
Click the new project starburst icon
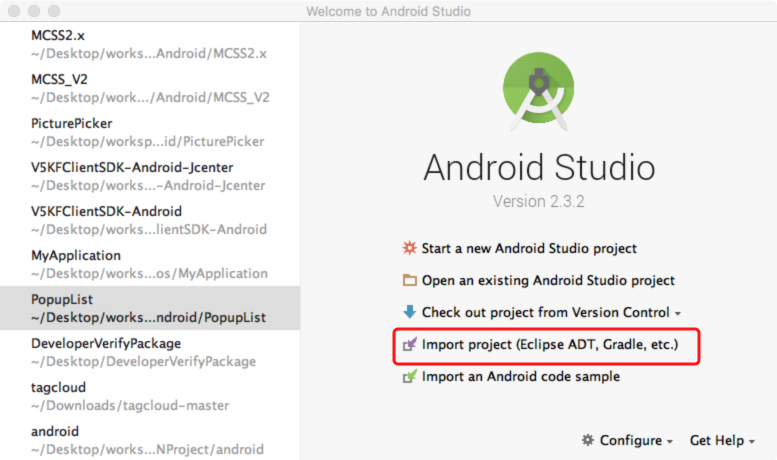[x=409, y=248]
